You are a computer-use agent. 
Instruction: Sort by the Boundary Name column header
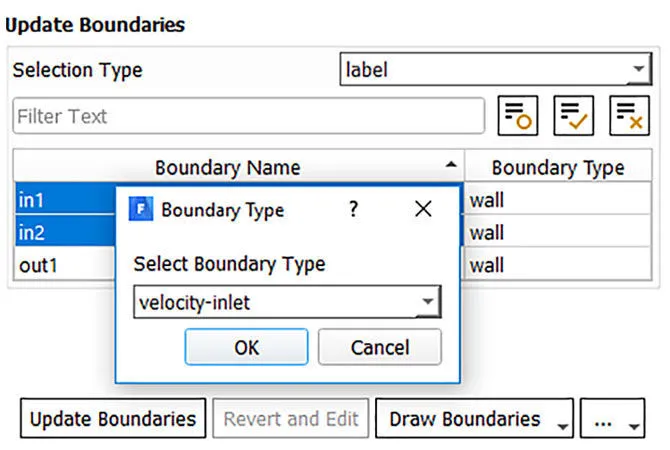click(228, 167)
